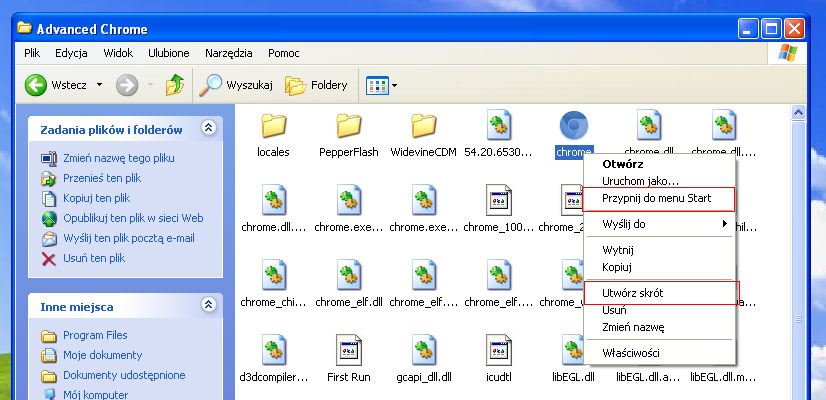Open the Ulubione menu
Image resolution: width=826 pixels, height=400 pixels.
click(x=169, y=53)
